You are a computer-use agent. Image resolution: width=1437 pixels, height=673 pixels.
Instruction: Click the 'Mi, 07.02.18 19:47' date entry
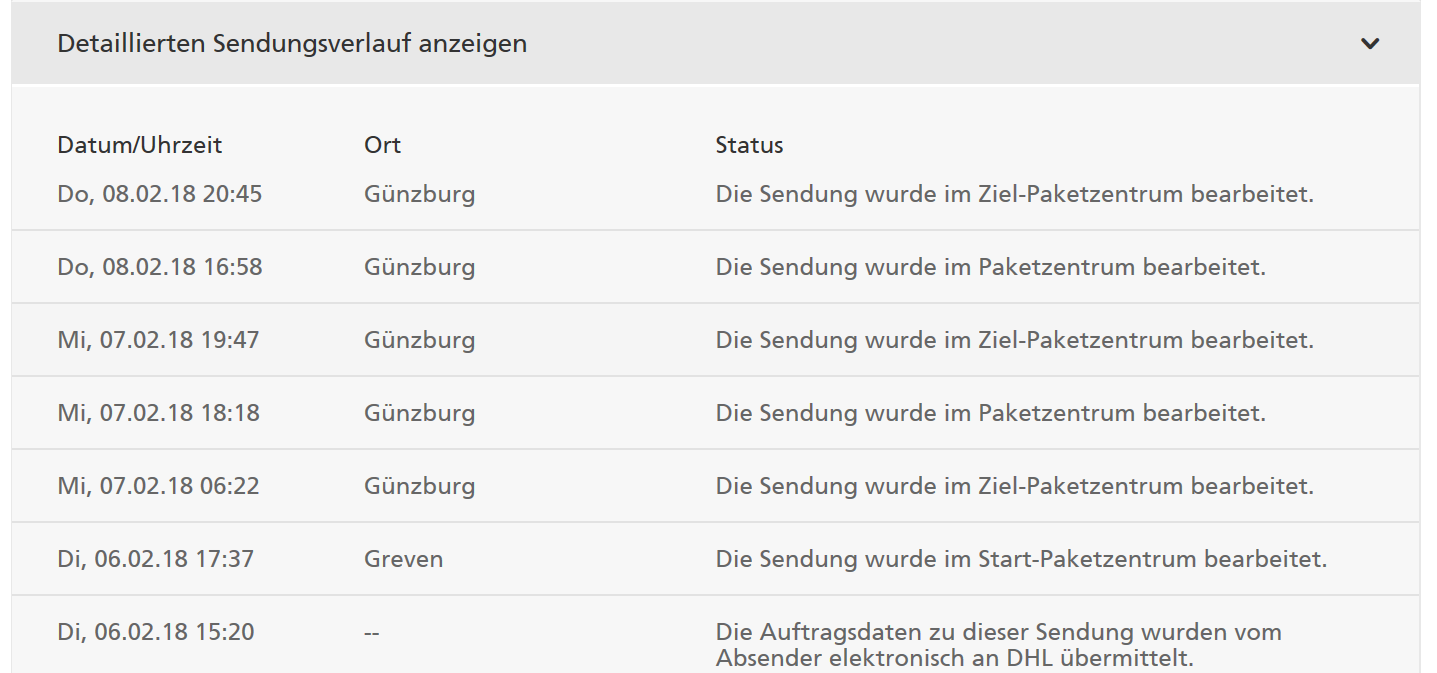tap(158, 340)
